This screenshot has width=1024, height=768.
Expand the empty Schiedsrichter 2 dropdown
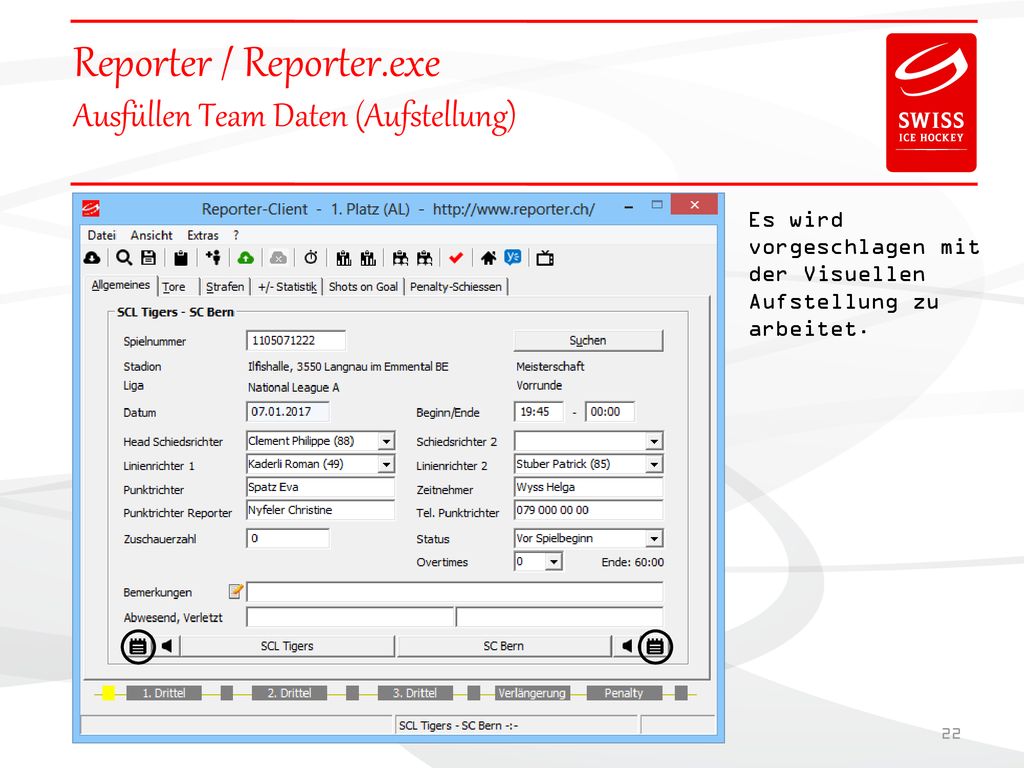tap(654, 441)
